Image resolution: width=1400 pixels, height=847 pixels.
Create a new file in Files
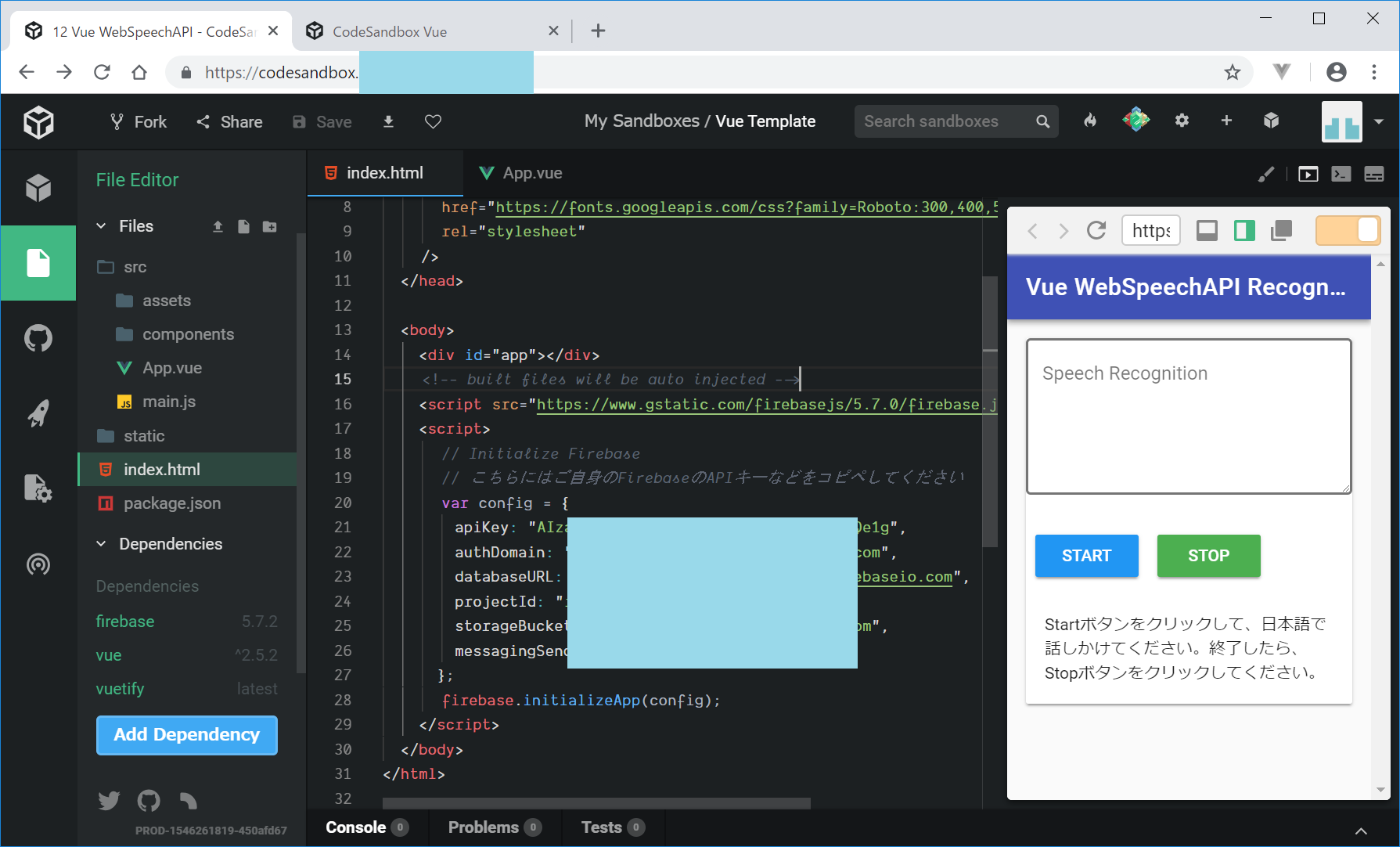click(x=243, y=226)
